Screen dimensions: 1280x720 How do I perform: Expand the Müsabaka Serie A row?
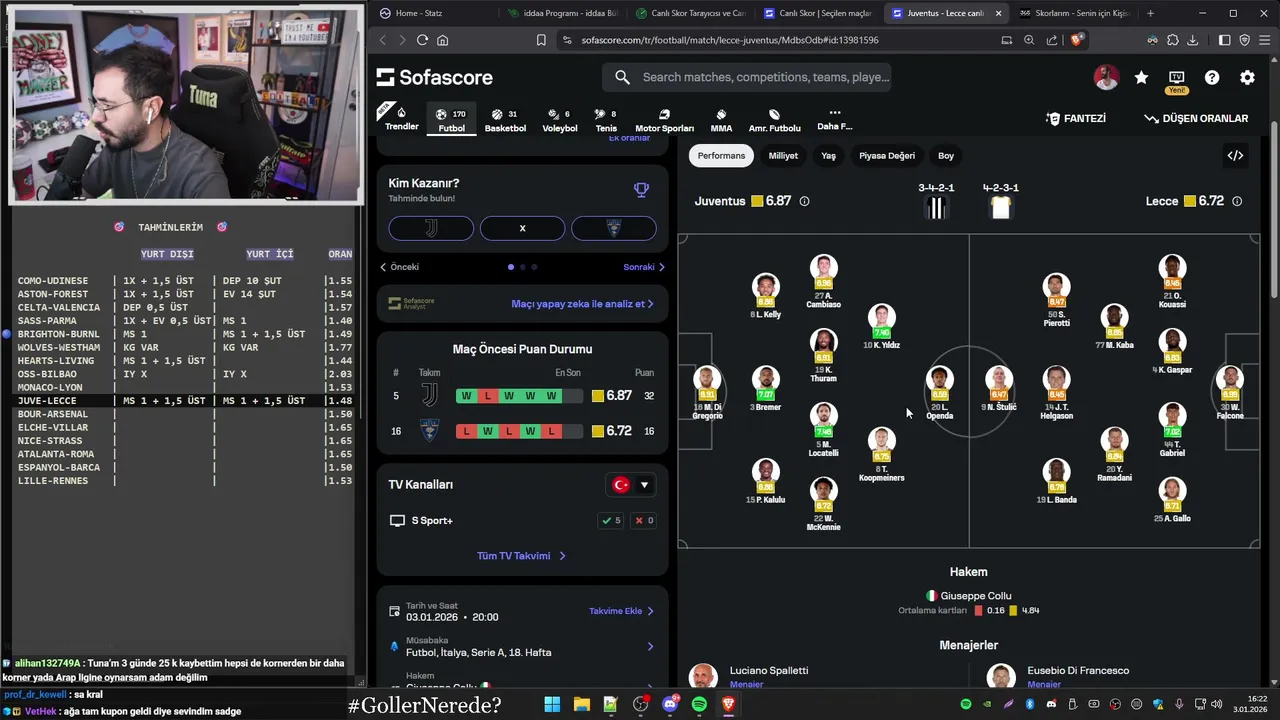pyautogui.click(x=522, y=646)
